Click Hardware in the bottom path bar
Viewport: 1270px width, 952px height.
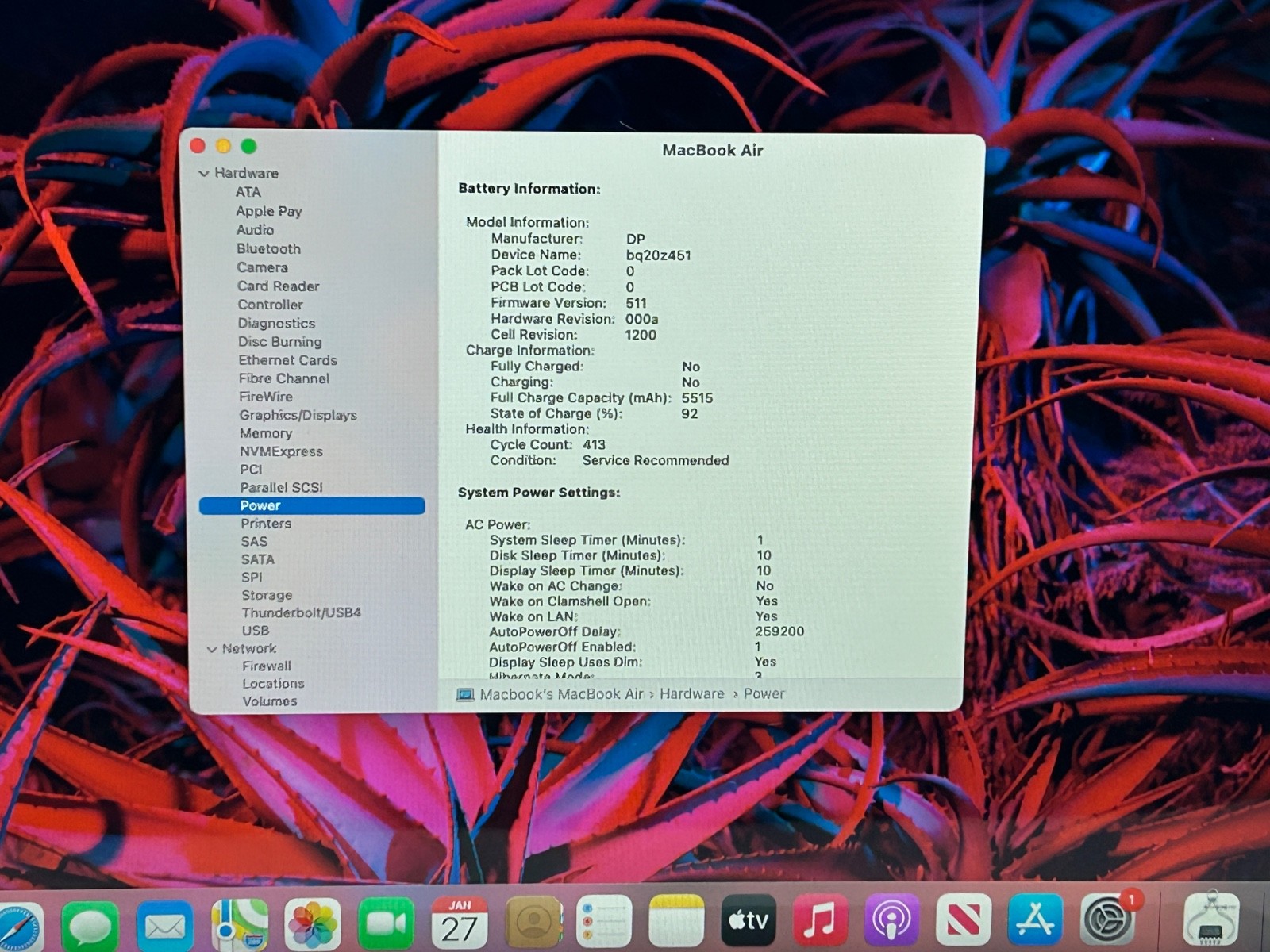[x=691, y=694]
